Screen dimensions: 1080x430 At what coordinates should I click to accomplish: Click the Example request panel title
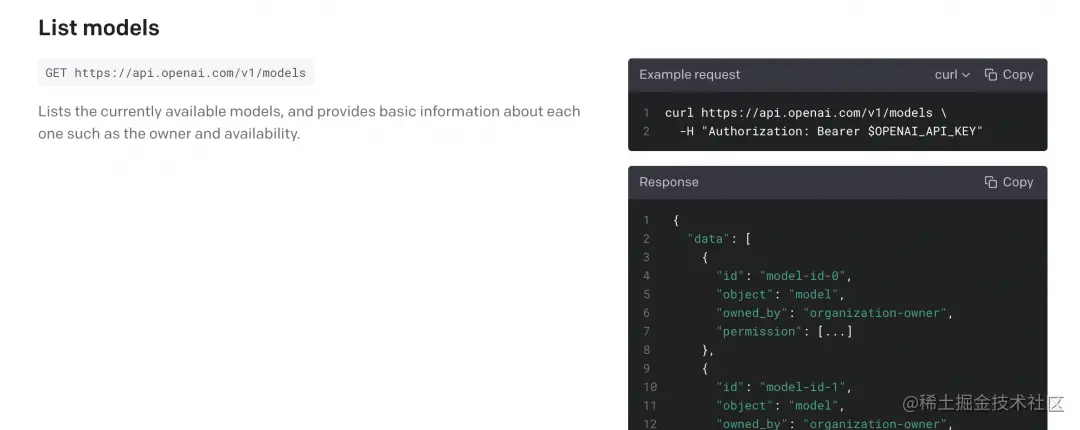tap(689, 74)
